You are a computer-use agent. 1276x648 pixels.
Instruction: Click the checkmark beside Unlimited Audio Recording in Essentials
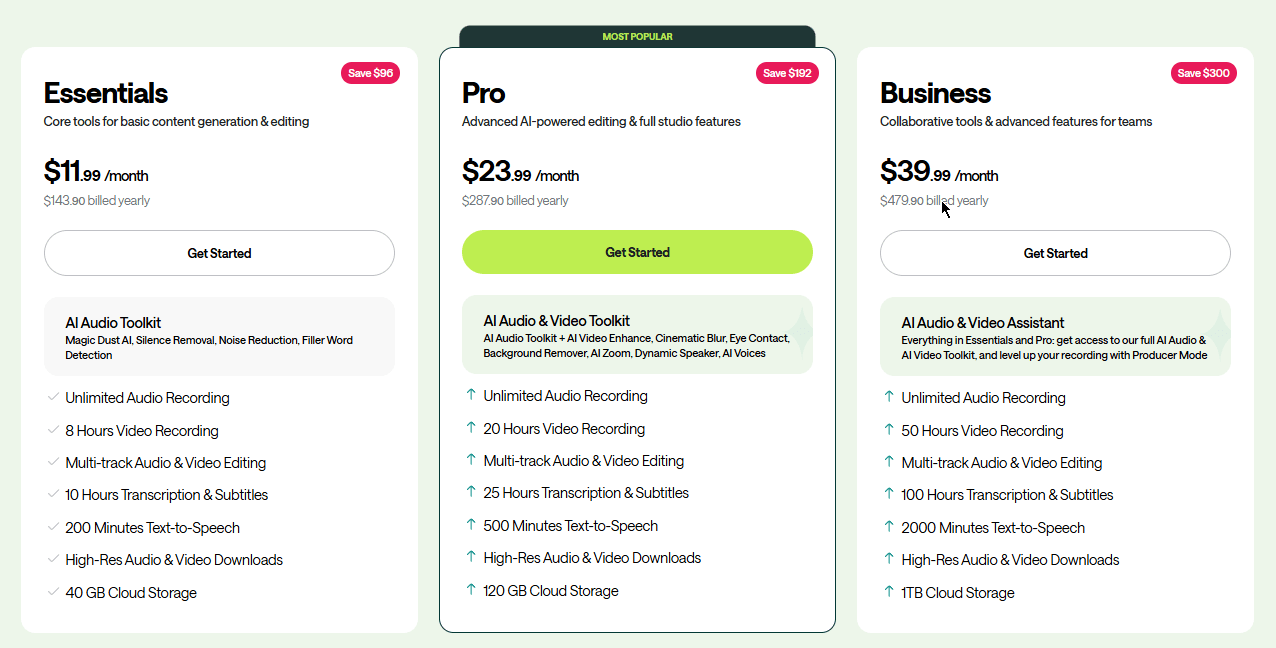pyautogui.click(x=53, y=397)
